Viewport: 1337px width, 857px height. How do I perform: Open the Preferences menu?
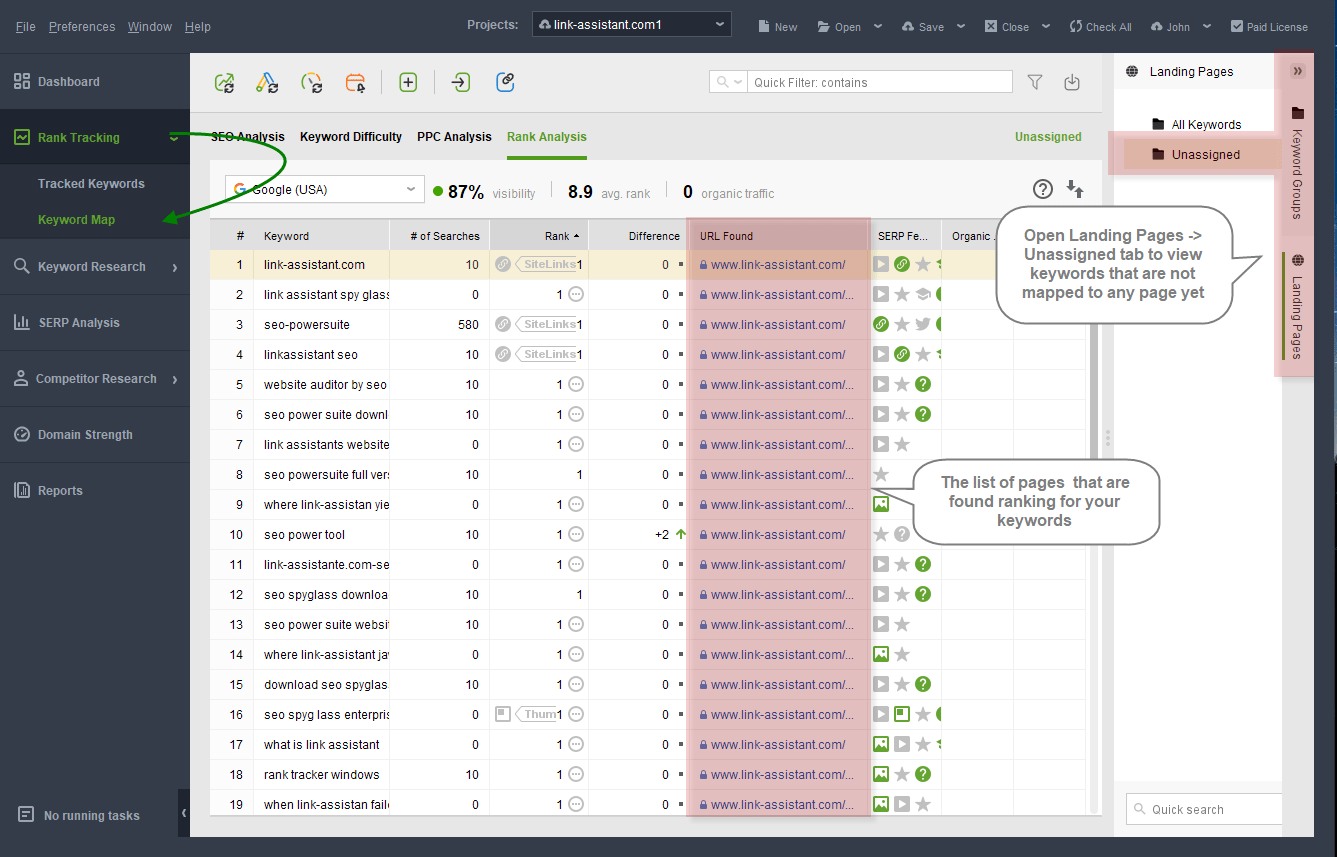coord(82,27)
